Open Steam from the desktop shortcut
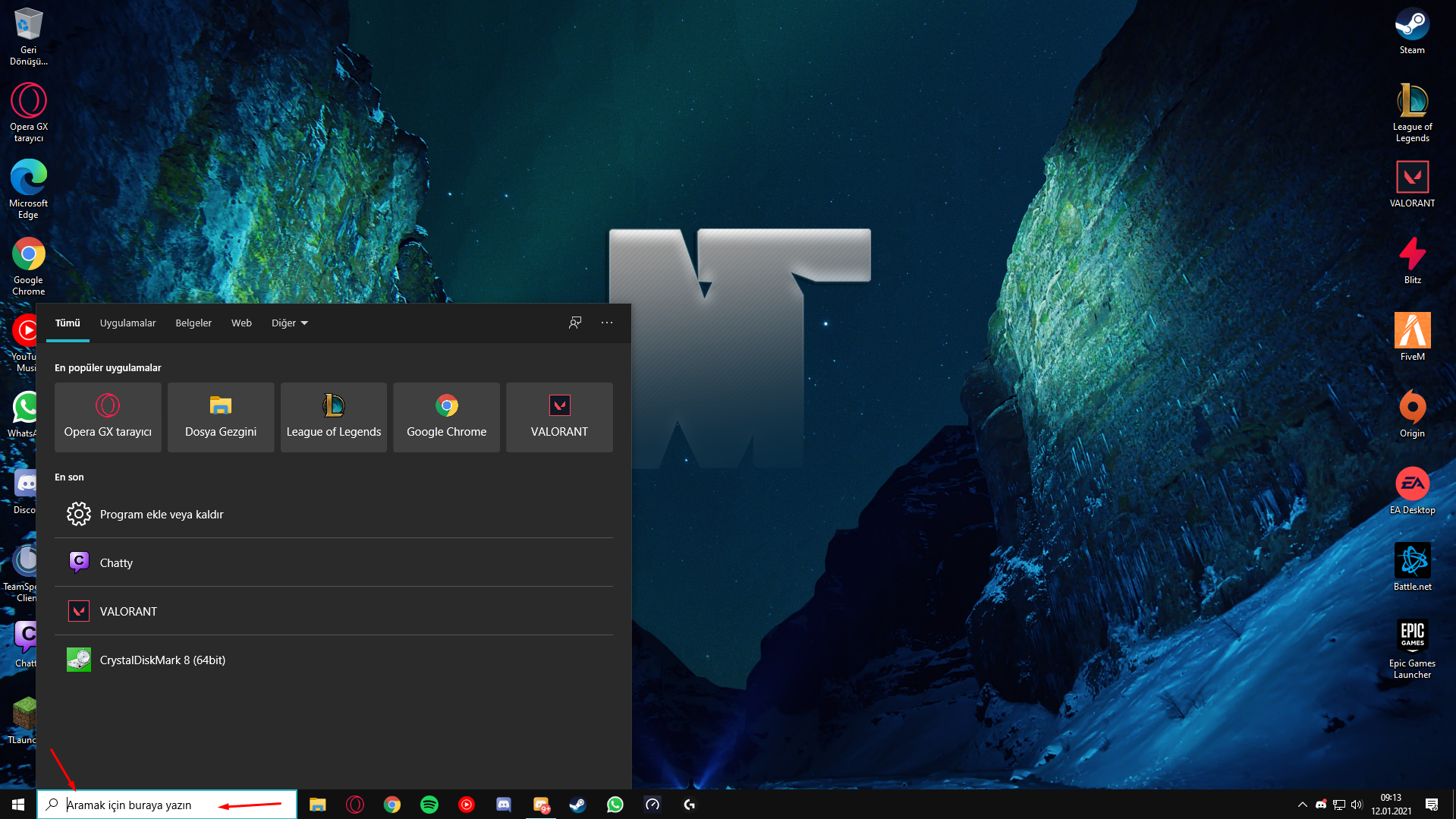Image resolution: width=1456 pixels, height=819 pixels. click(1411, 30)
